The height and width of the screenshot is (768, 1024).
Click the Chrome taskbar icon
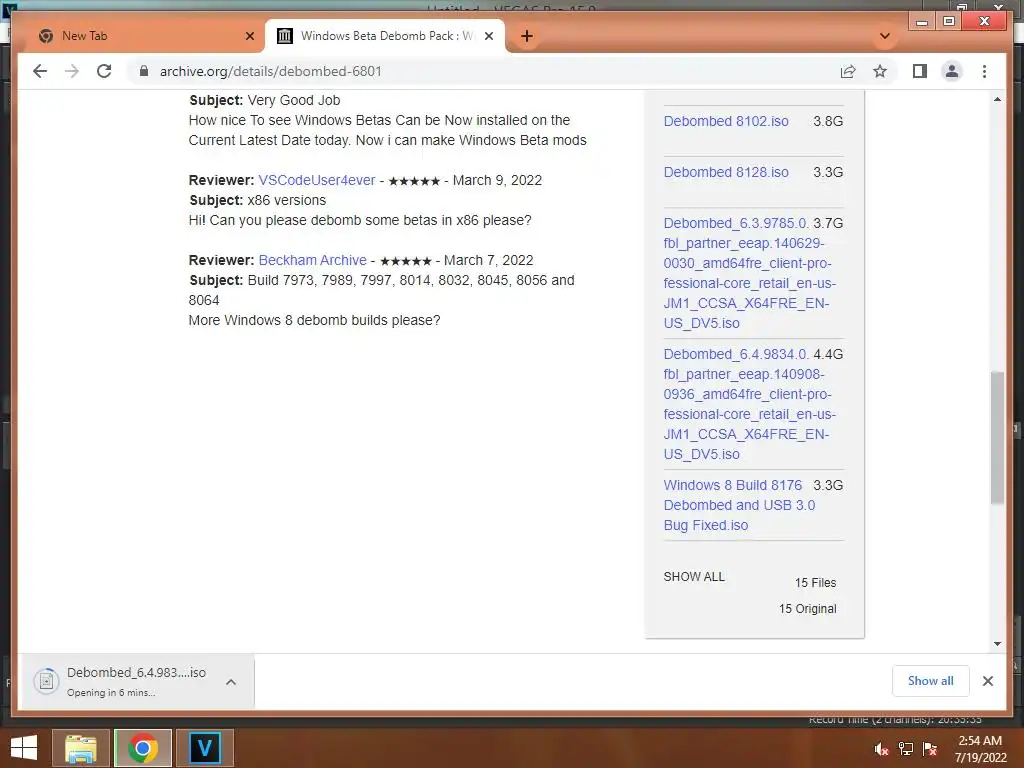tap(142, 748)
